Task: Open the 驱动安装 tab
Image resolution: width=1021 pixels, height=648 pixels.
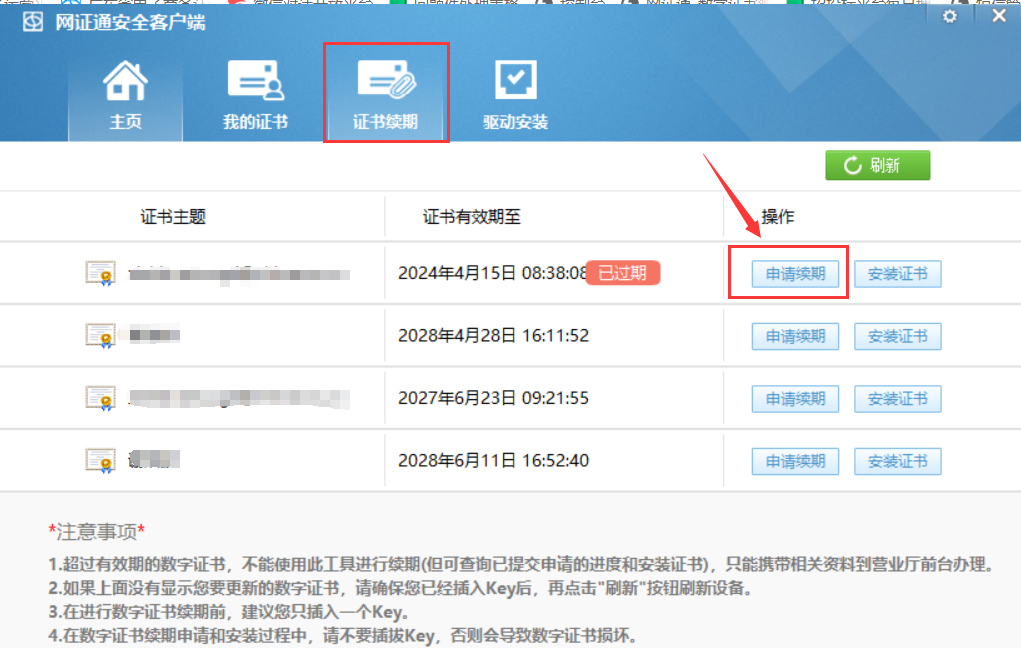Action: (x=515, y=97)
